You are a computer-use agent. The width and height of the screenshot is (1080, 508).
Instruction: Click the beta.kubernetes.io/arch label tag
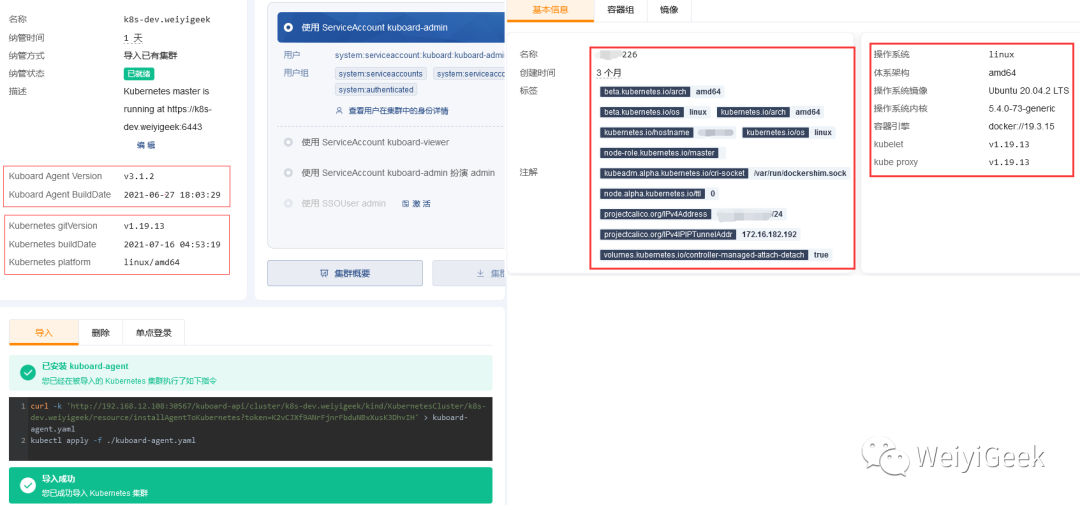pos(645,92)
